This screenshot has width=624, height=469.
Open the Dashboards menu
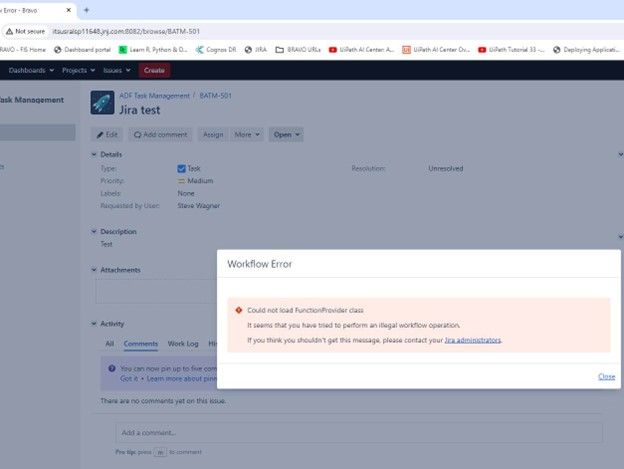tap(31, 70)
